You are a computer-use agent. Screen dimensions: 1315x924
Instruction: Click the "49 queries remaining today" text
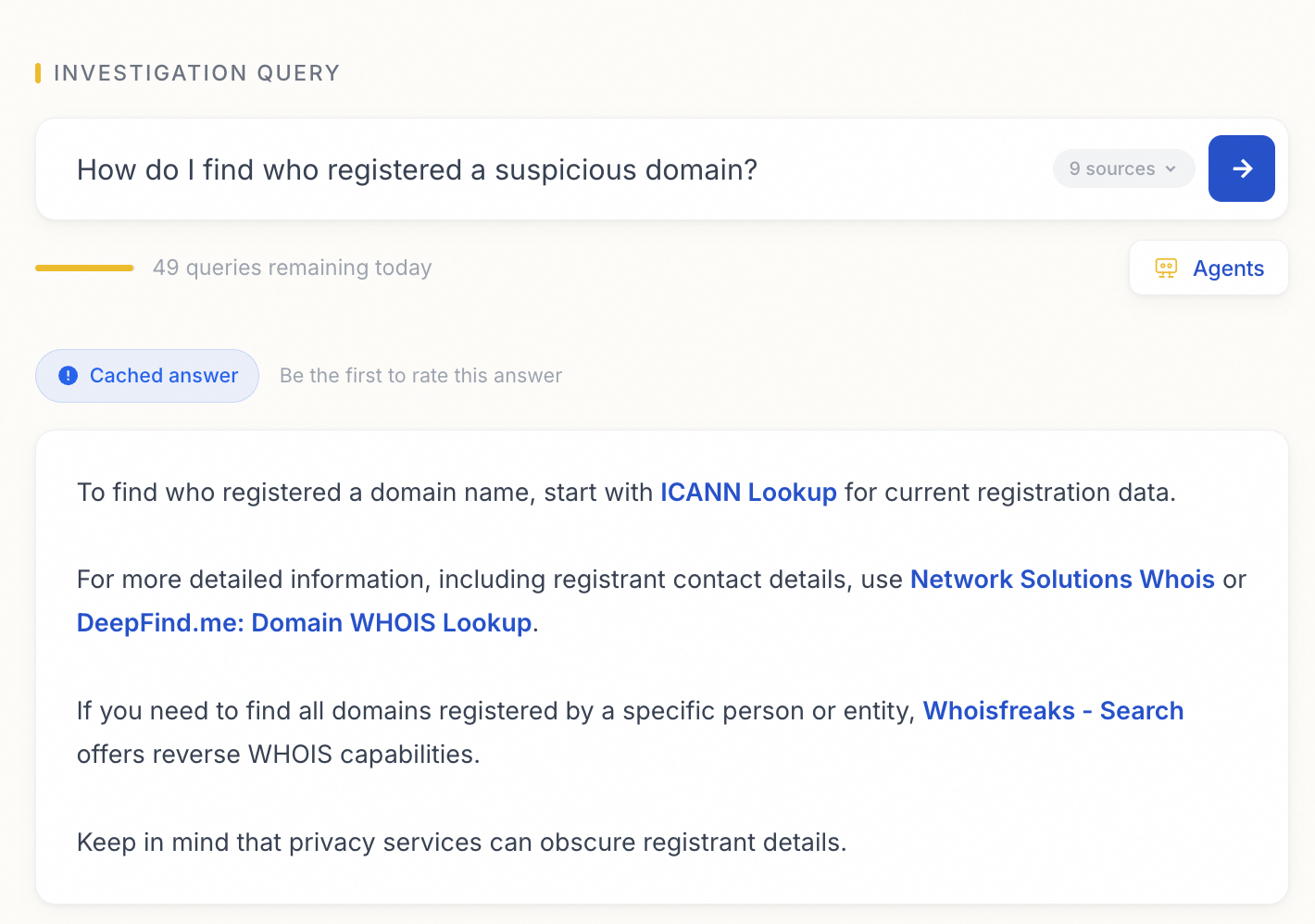tap(292, 268)
